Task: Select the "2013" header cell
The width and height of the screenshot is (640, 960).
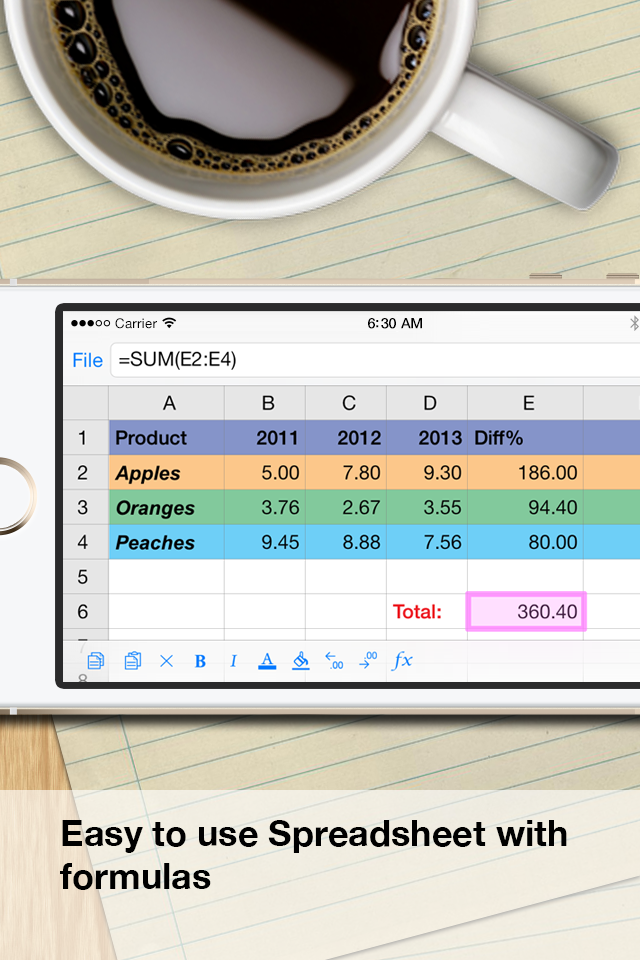Action: pos(427,438)
